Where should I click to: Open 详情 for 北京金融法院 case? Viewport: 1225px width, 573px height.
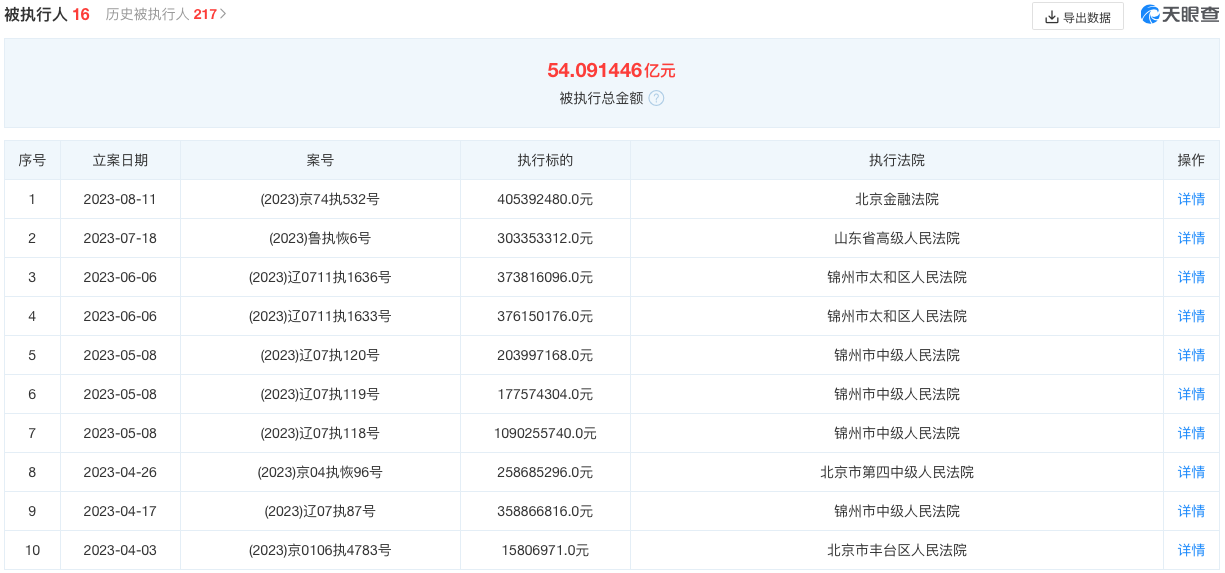pos(1191,199)
